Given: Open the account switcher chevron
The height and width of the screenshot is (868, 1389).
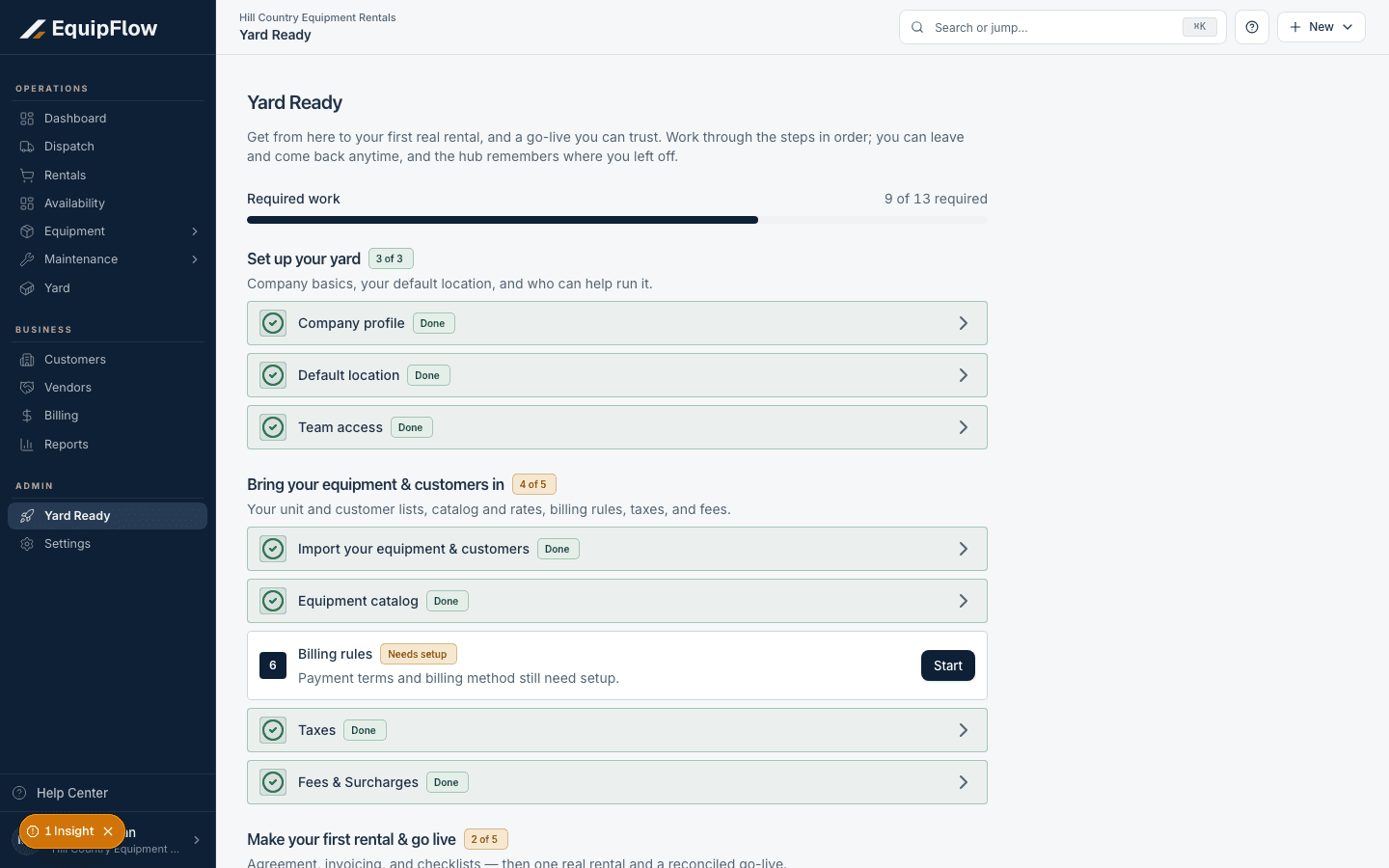Looking at the screenshot, I should [197, 840].
